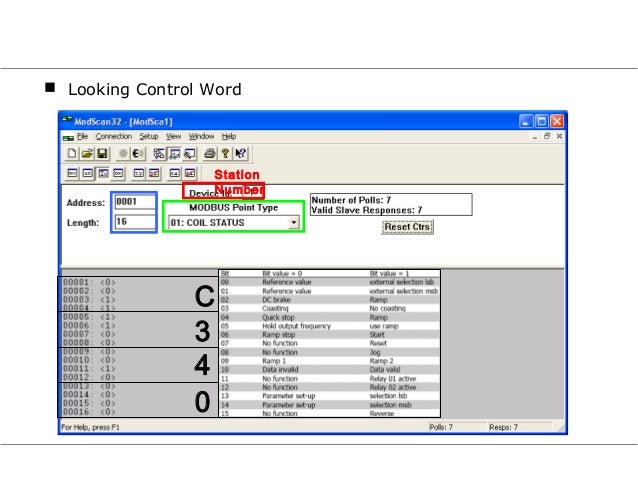Viewport: 638px width, 479px height.
Task: Open the Window menu
Action: click(201, 136)
